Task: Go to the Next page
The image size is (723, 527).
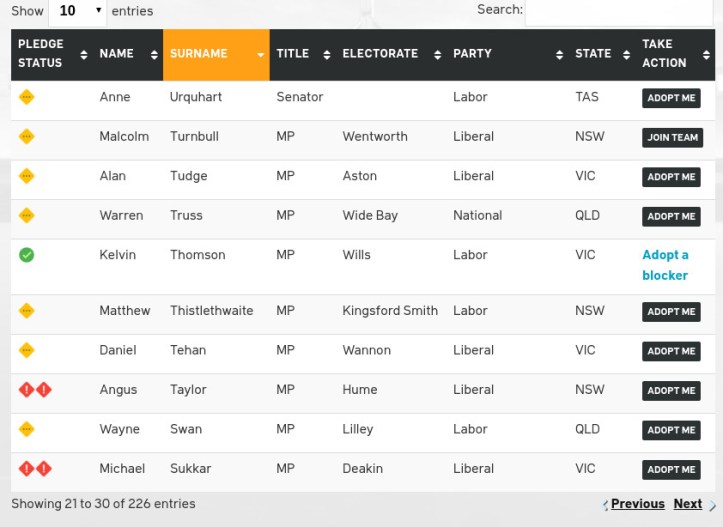Action: coord(688,504)
